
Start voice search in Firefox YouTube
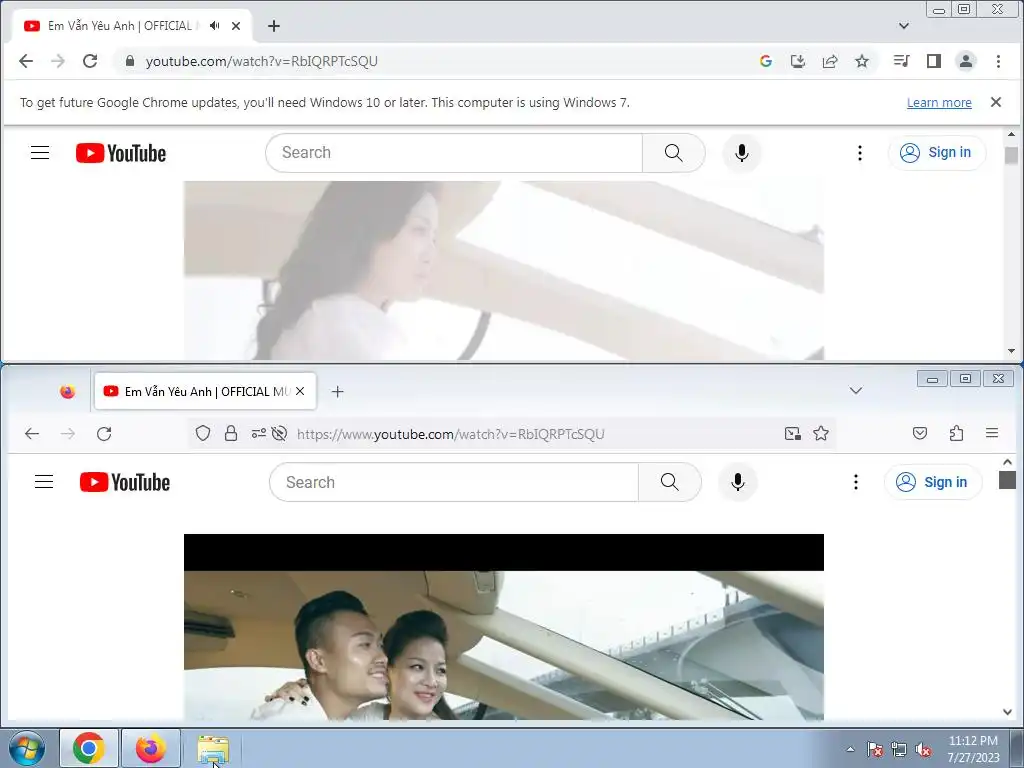(x=738, y=482)
